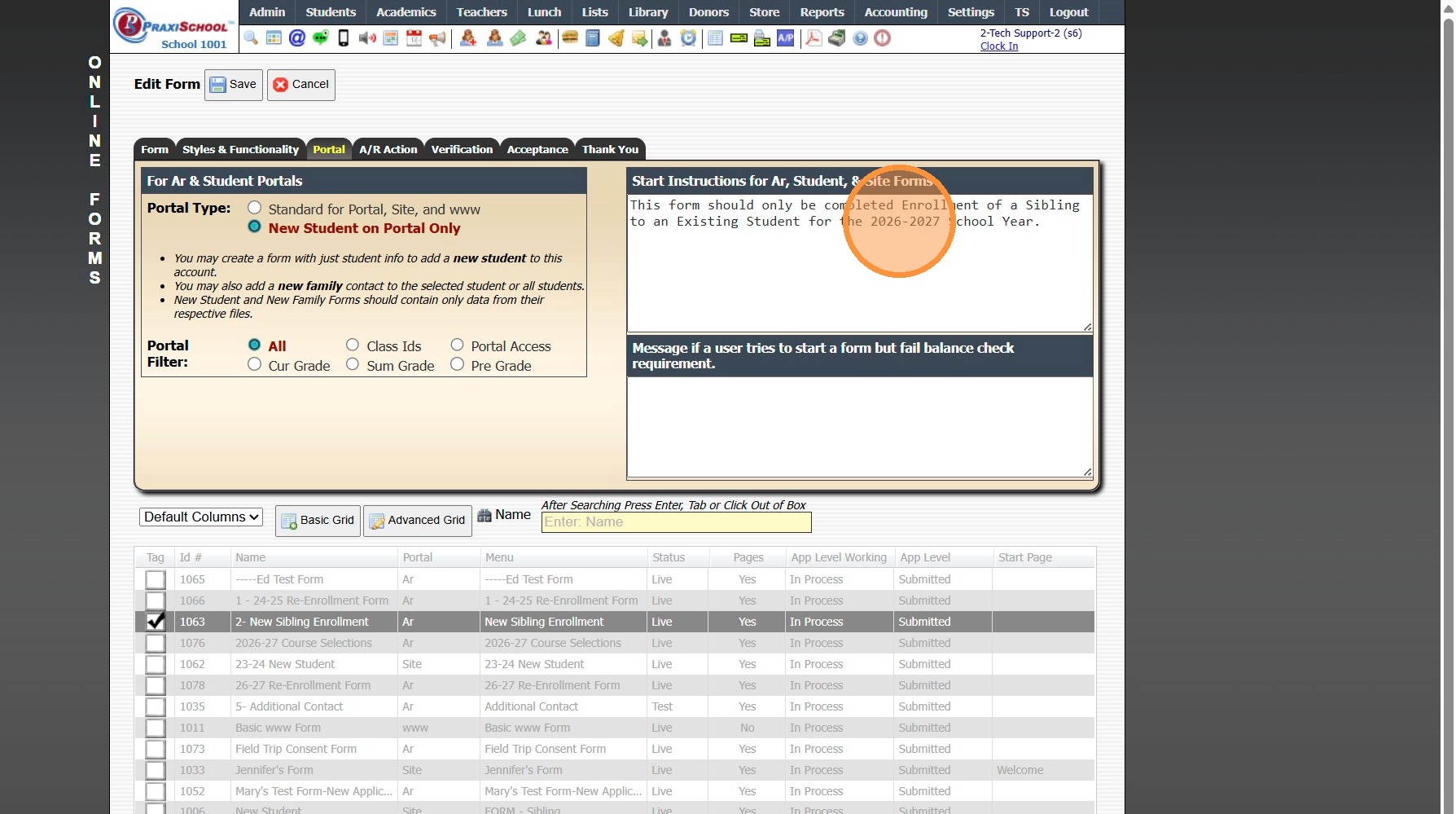Open the Verification tab
This screenshot has width=1456, height=814.
coord(462,149)
